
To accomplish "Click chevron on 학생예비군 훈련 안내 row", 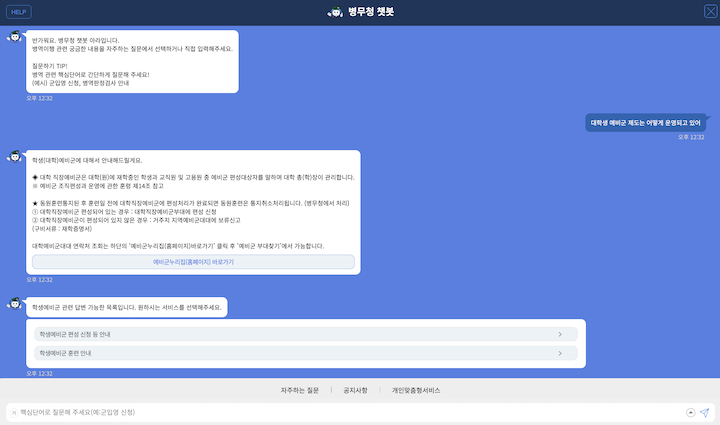I will point(560,353).
